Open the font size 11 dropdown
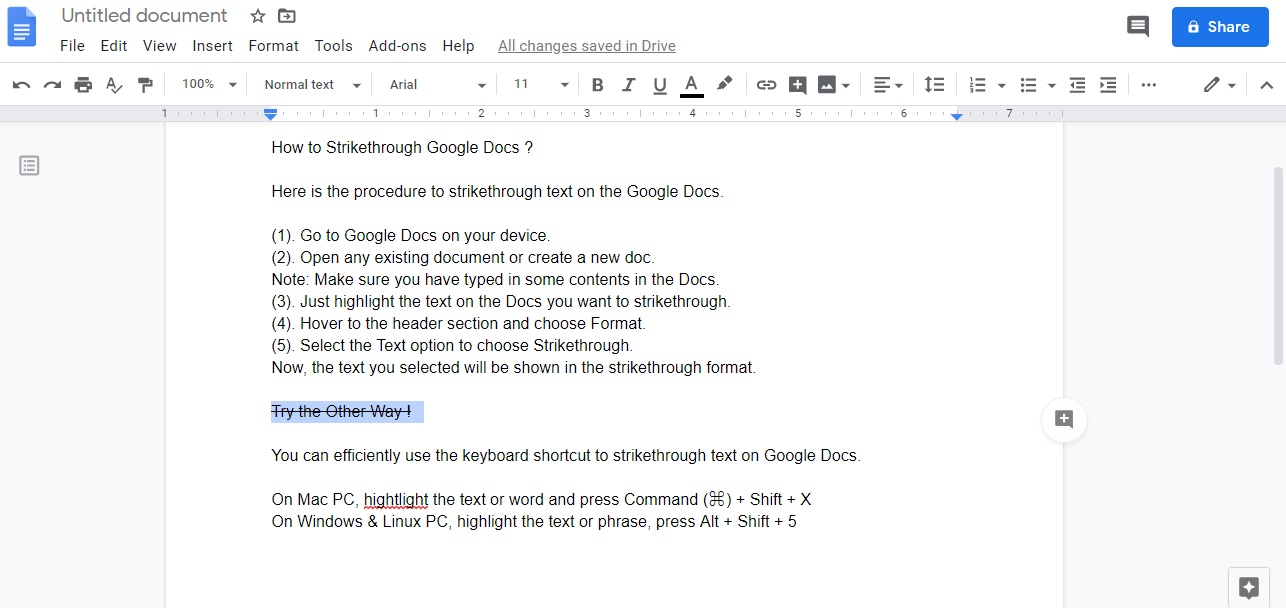The image size is (1286, 608). [541, 85]
